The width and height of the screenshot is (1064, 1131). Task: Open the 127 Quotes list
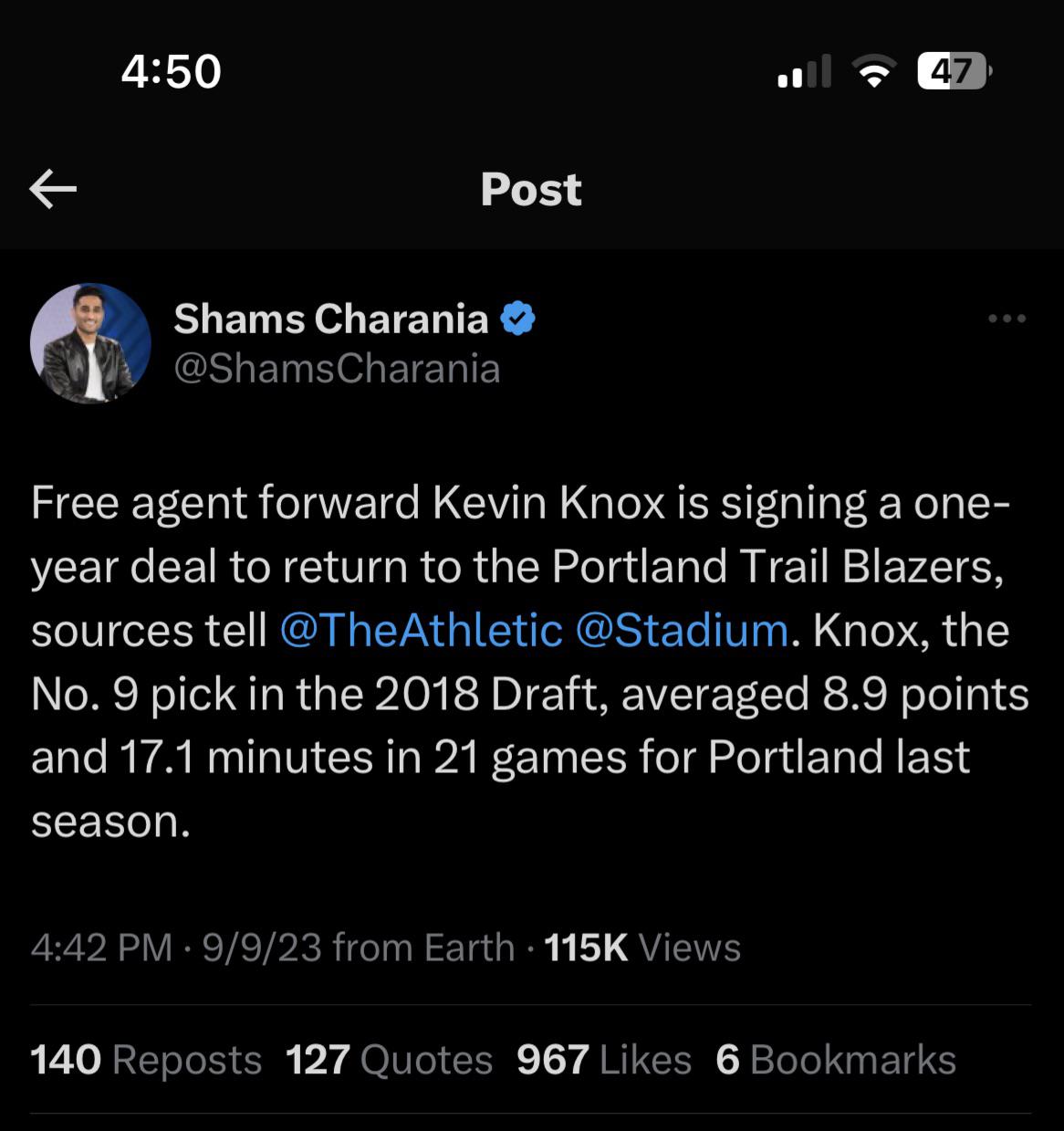coord(389,1060)
